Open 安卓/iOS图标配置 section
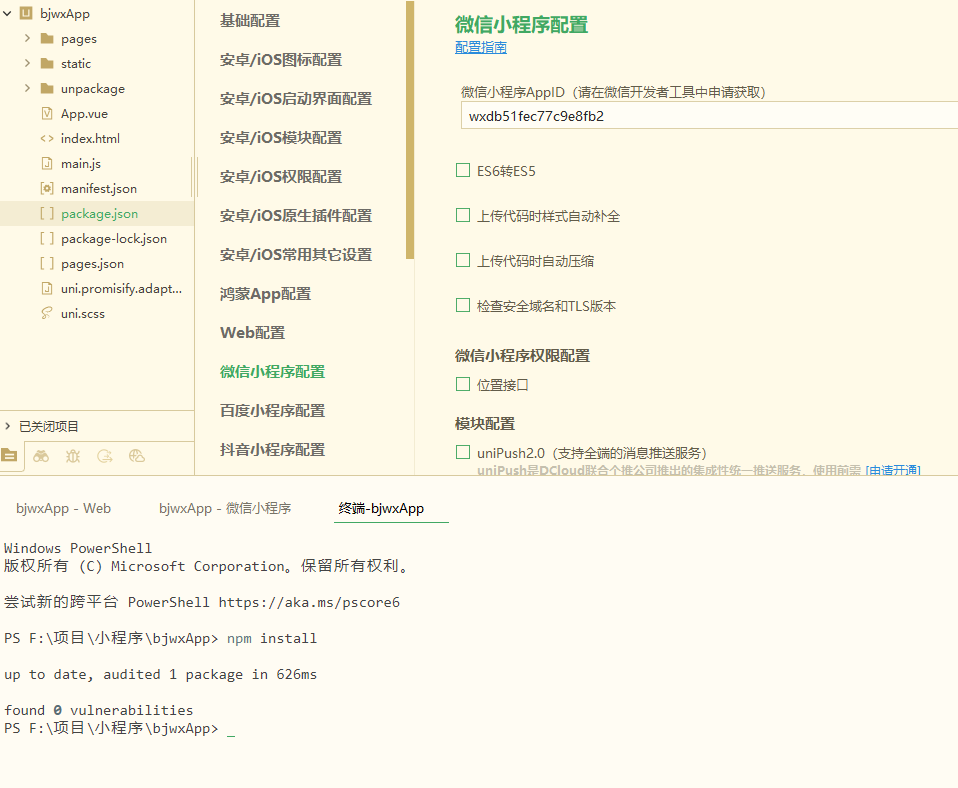The height and width of the screenshot is (788, 958). coord(281,60)
